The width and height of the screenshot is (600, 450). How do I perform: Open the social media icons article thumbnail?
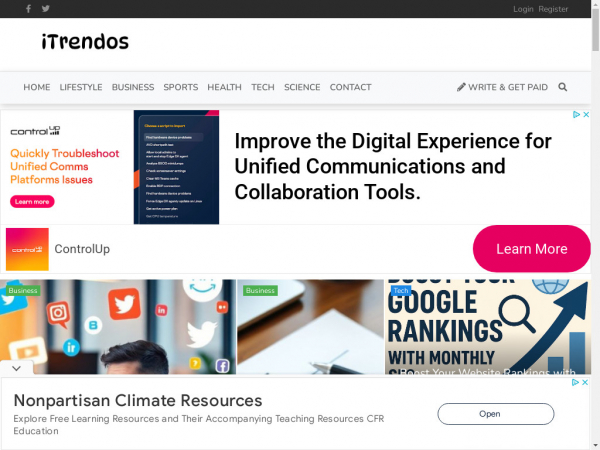pos(118,326)
